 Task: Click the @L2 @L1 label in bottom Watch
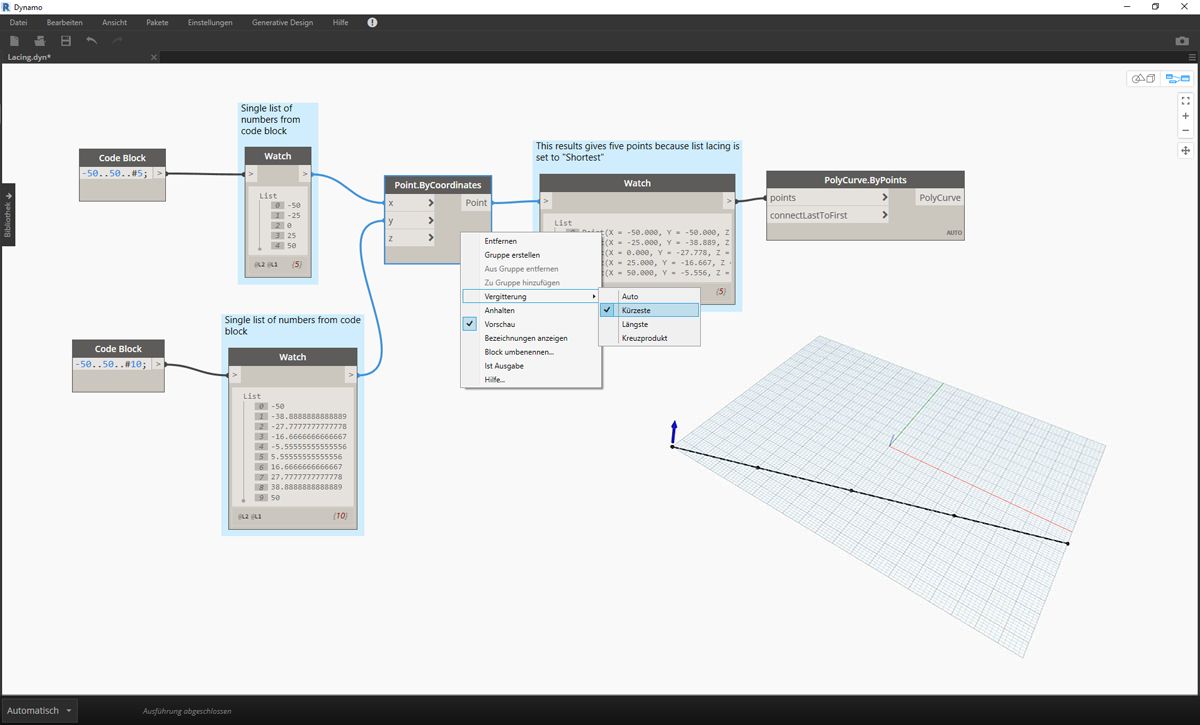coord(250,516)
